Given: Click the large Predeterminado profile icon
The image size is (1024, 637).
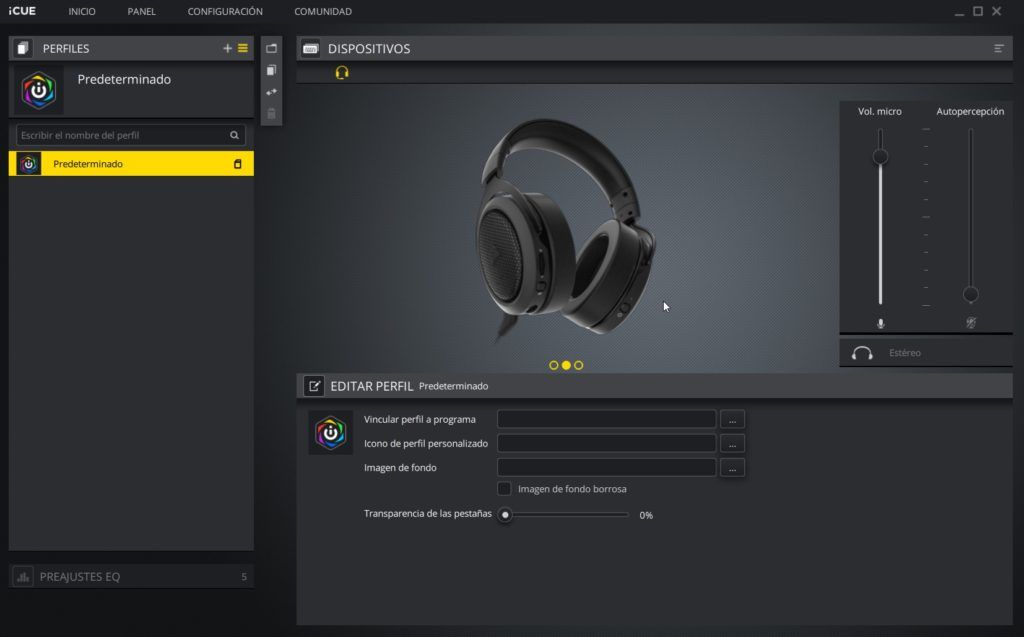Looking at the screenshot, I should point(39,90).
